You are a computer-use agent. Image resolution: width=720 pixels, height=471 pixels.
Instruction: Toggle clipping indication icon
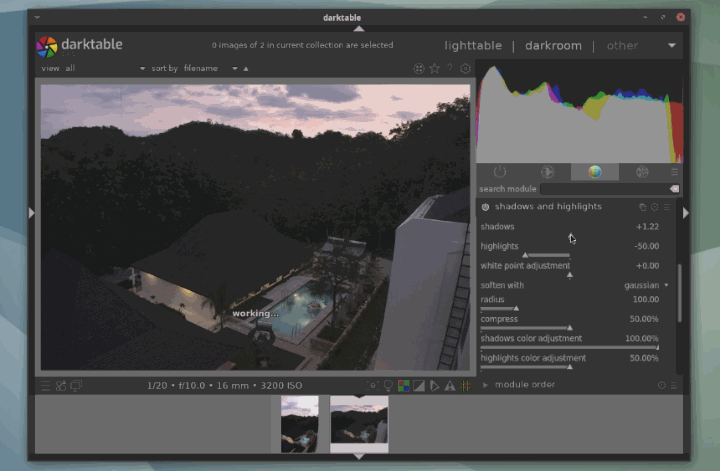(x=419, y=386)
